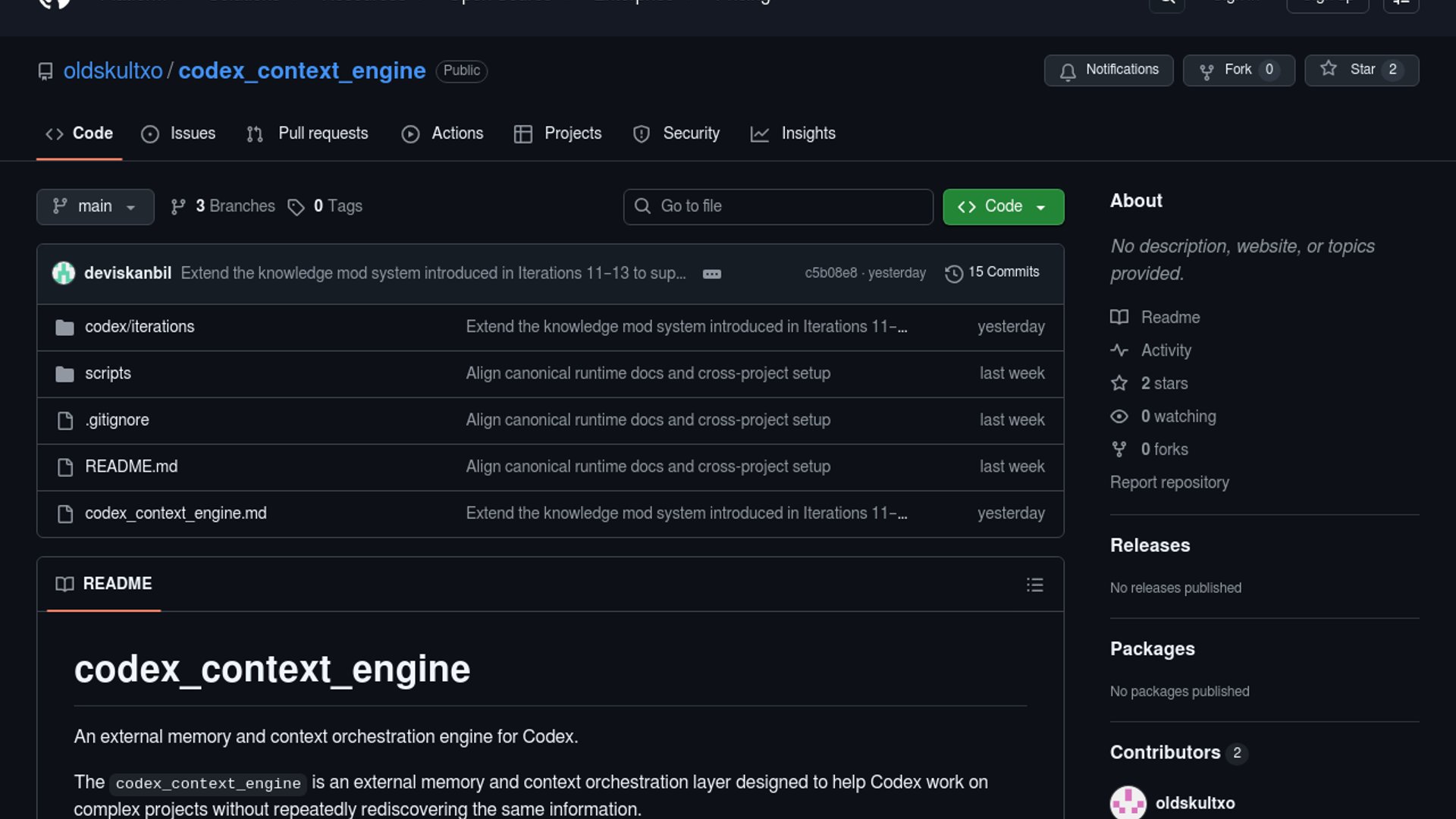This screenshot has width=1456, height=819.
Task: Click the README outline list icon
Action: click(1034, 585)
